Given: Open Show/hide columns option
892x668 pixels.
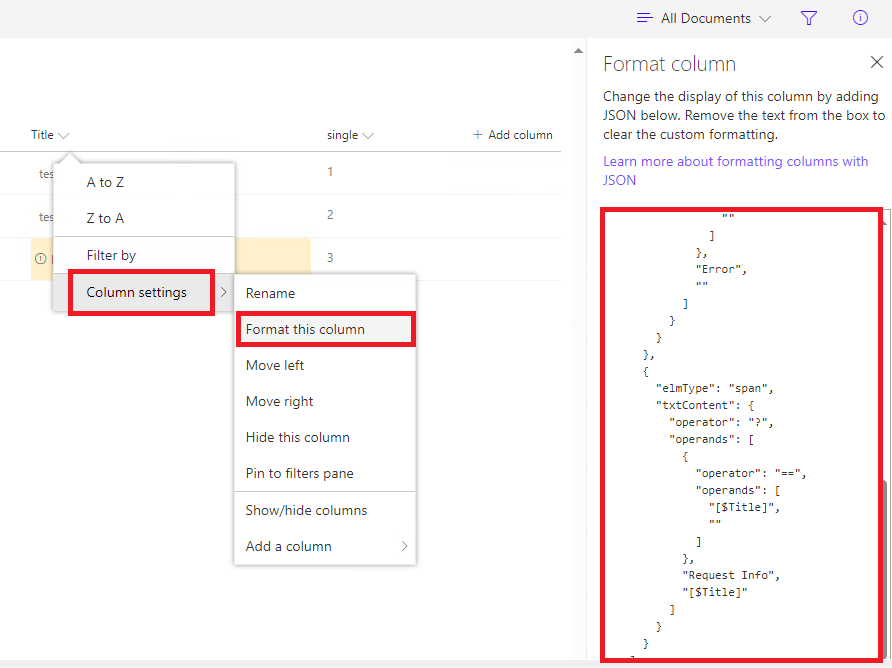Looking at the screenshot, I should point(325,510).
